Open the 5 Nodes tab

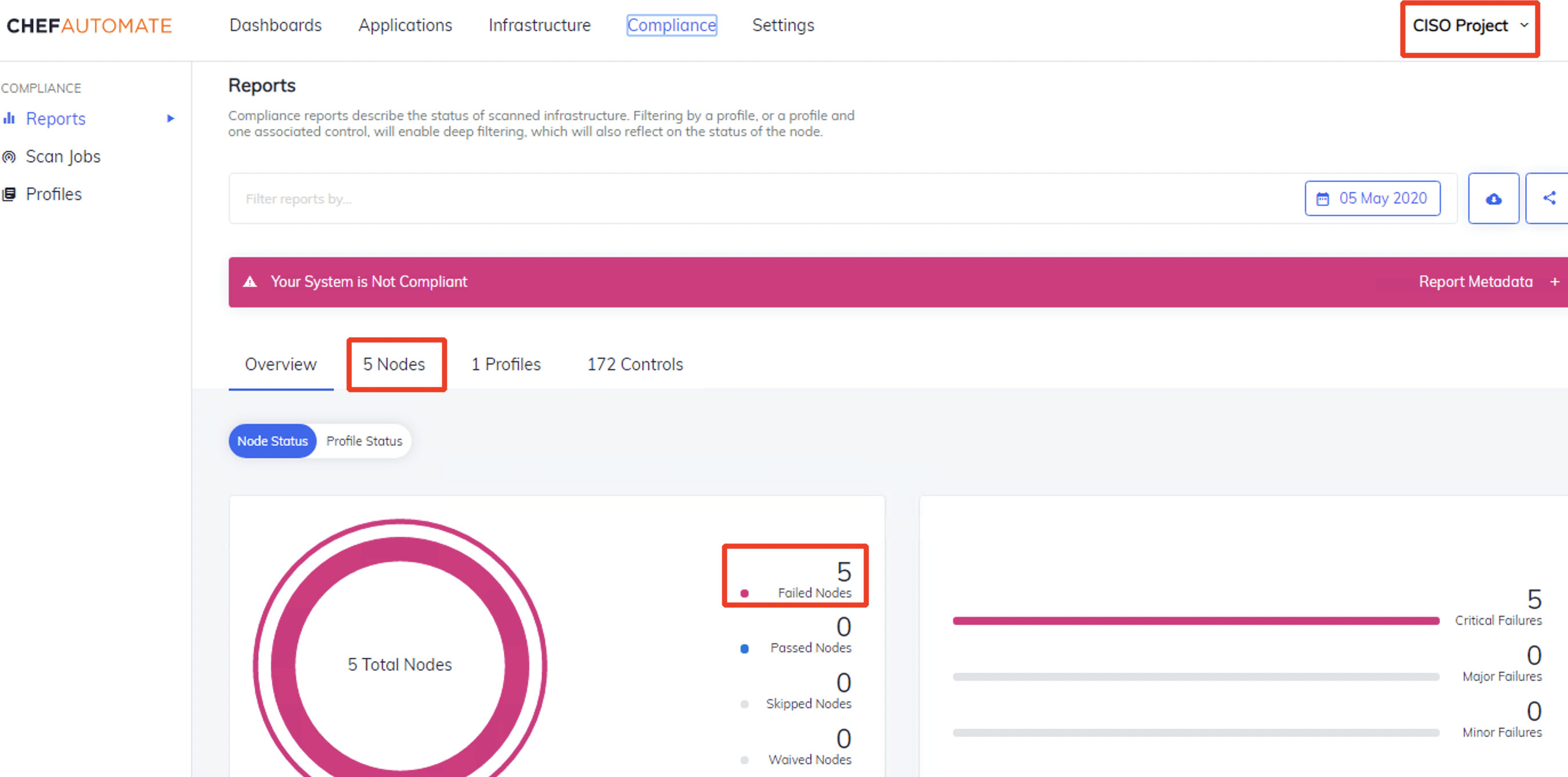(x=394, y=365)
